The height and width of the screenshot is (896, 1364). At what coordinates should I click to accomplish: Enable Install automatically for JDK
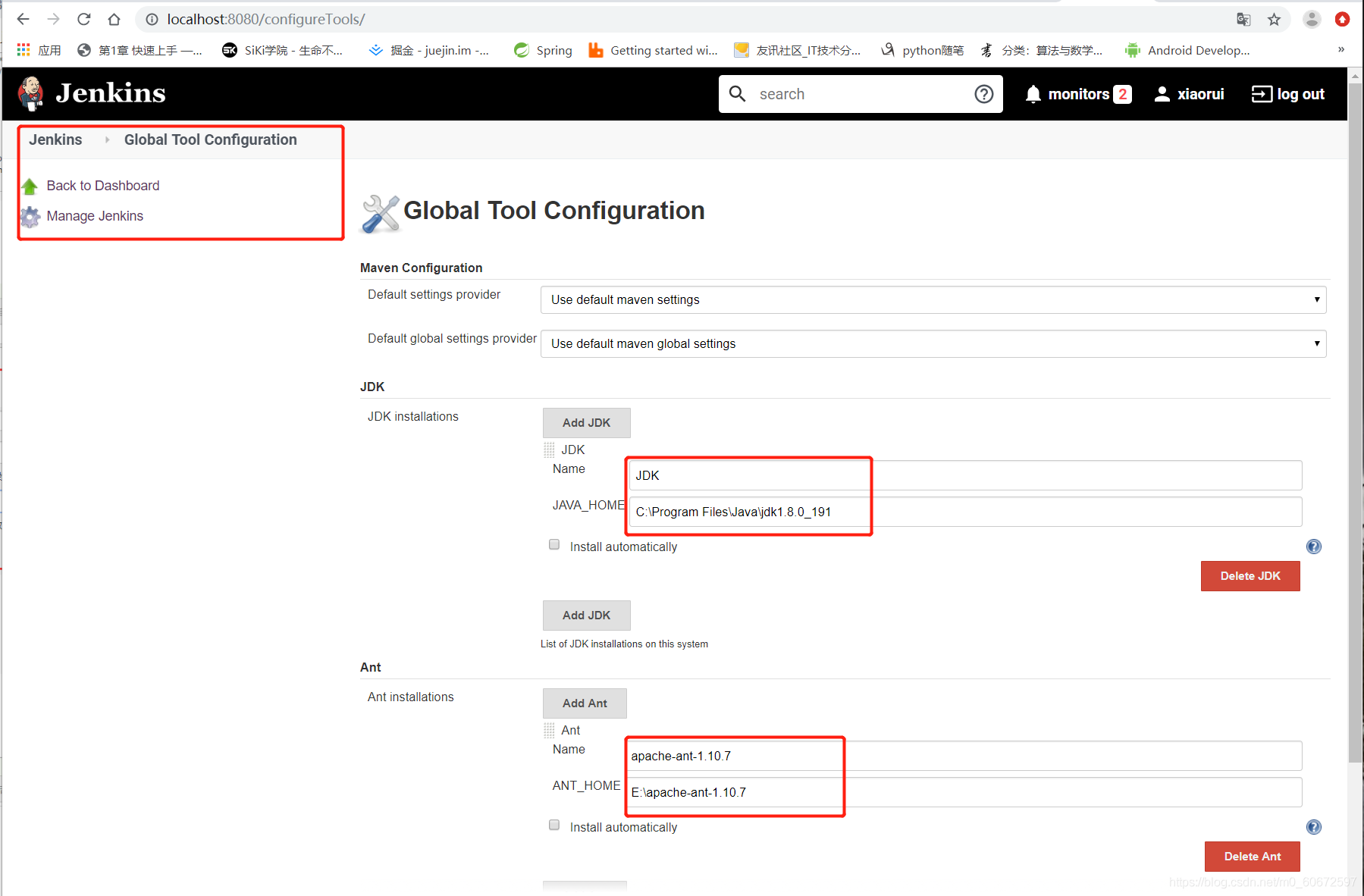(554, 545)
